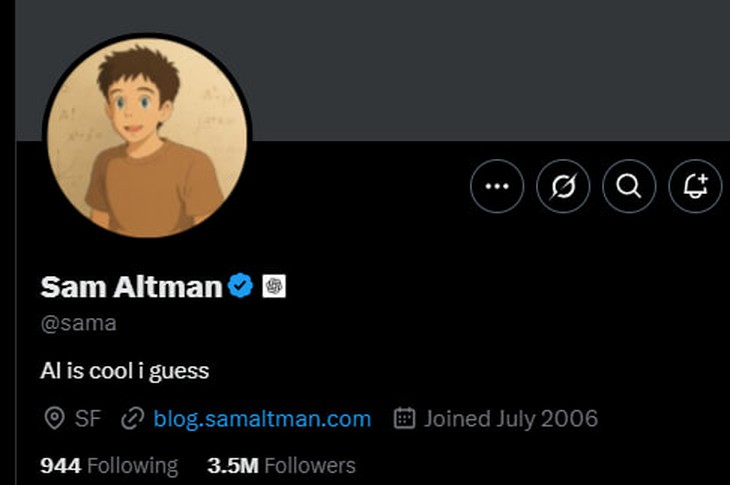This screenshot has height=485, width=730.
Task: Click the calendar icon near join date
Action: (404, 418)
